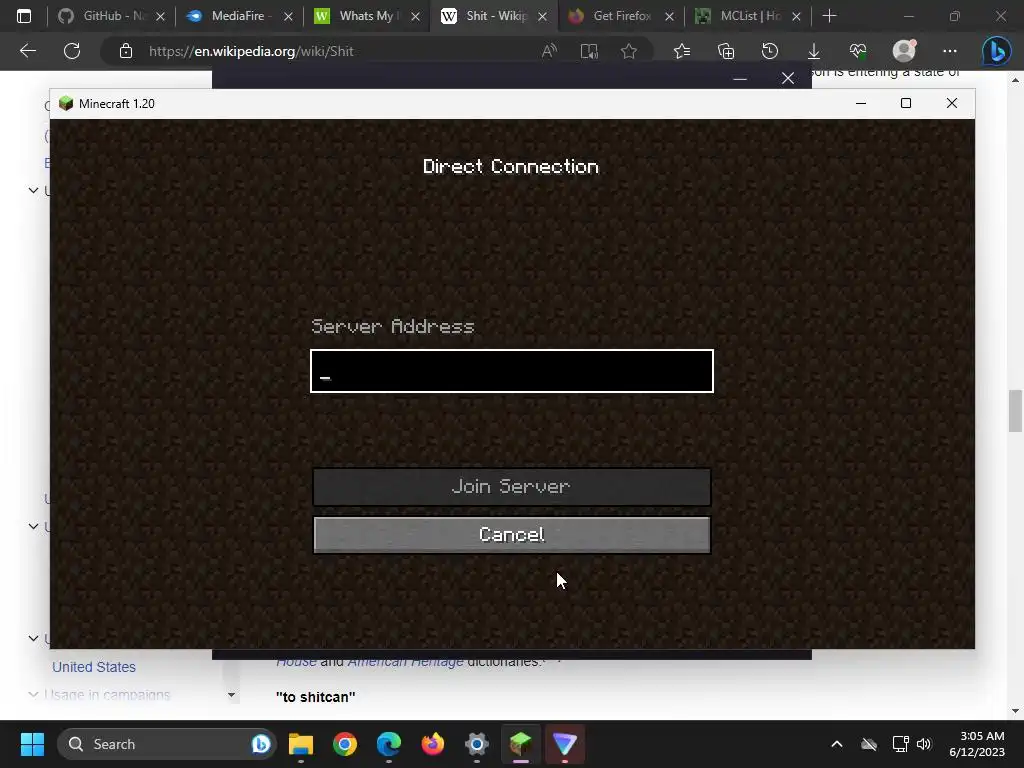Close the MediaFire tab

(x=288, y=16)
